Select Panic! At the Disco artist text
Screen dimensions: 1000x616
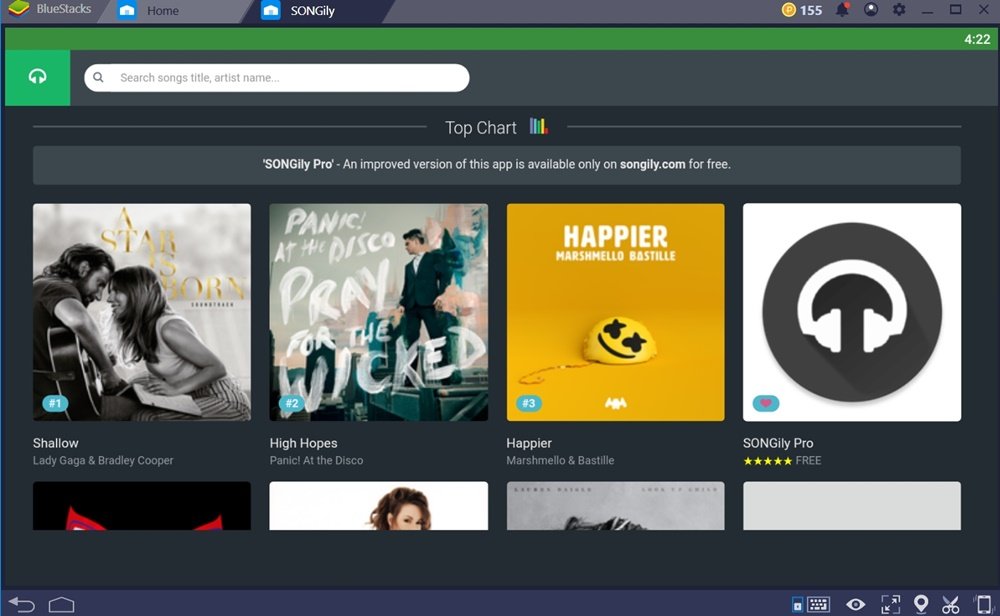point(316,460)
